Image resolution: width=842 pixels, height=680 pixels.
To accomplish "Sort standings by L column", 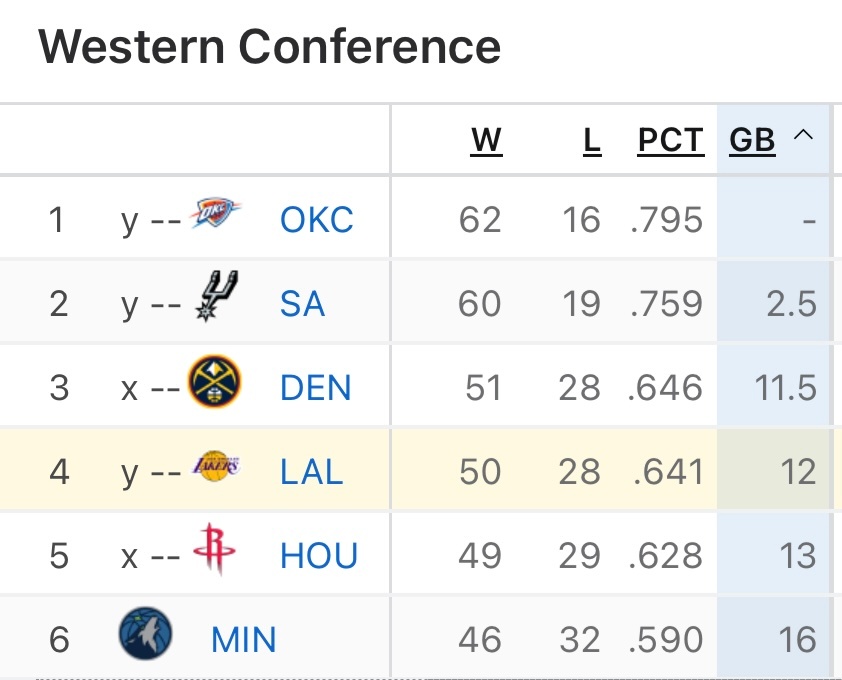I will [592, 142].
